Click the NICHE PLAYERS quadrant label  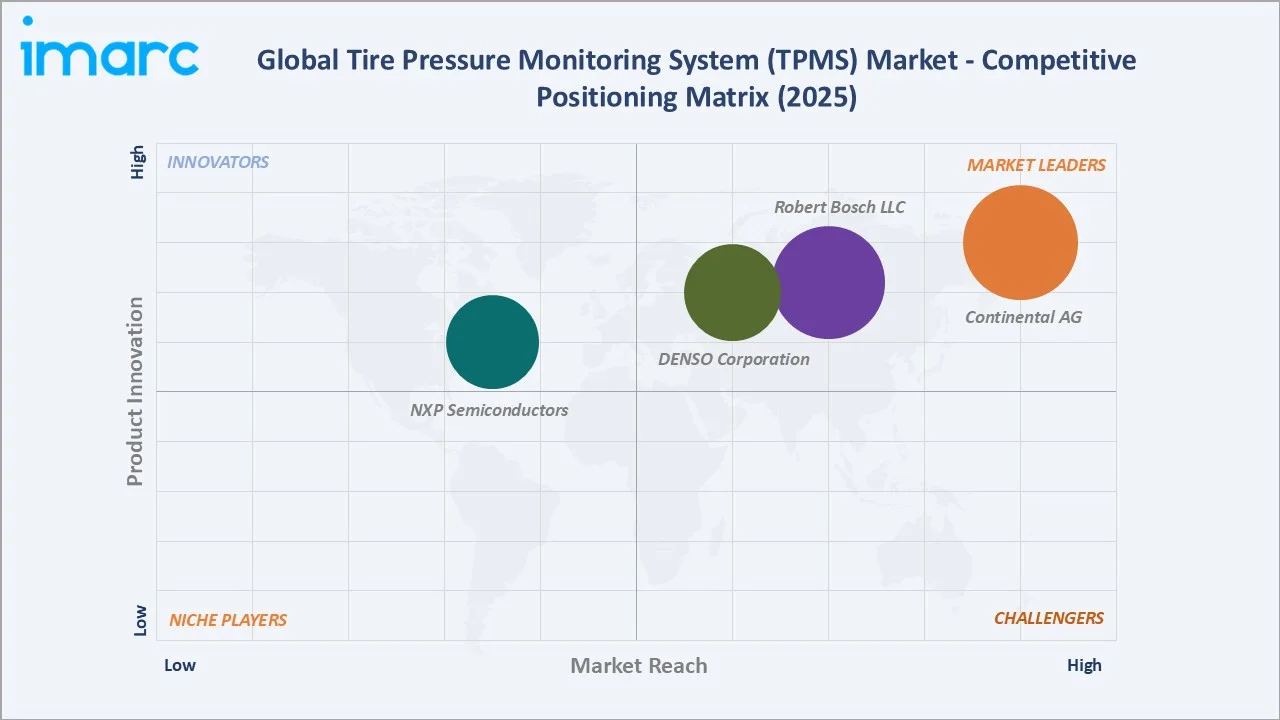point(228,620)
